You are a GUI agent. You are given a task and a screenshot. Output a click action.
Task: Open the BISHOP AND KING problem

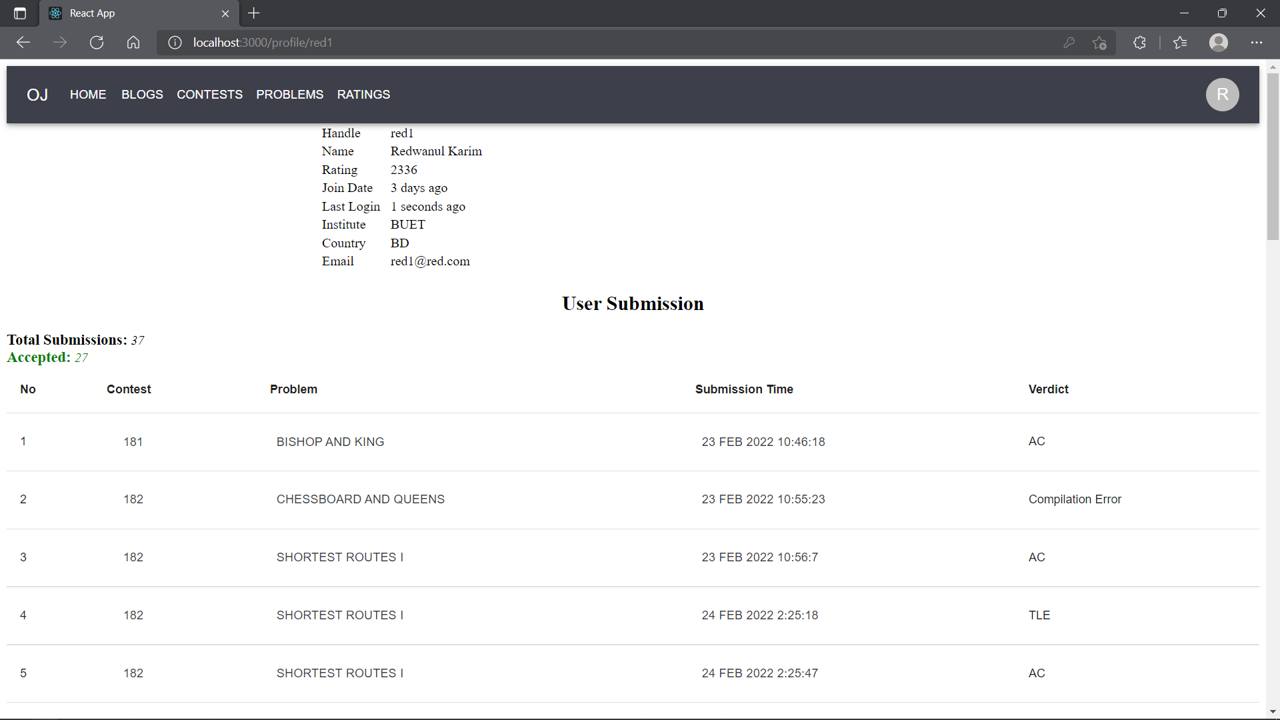pyautogui.click(x=330, y=441)
